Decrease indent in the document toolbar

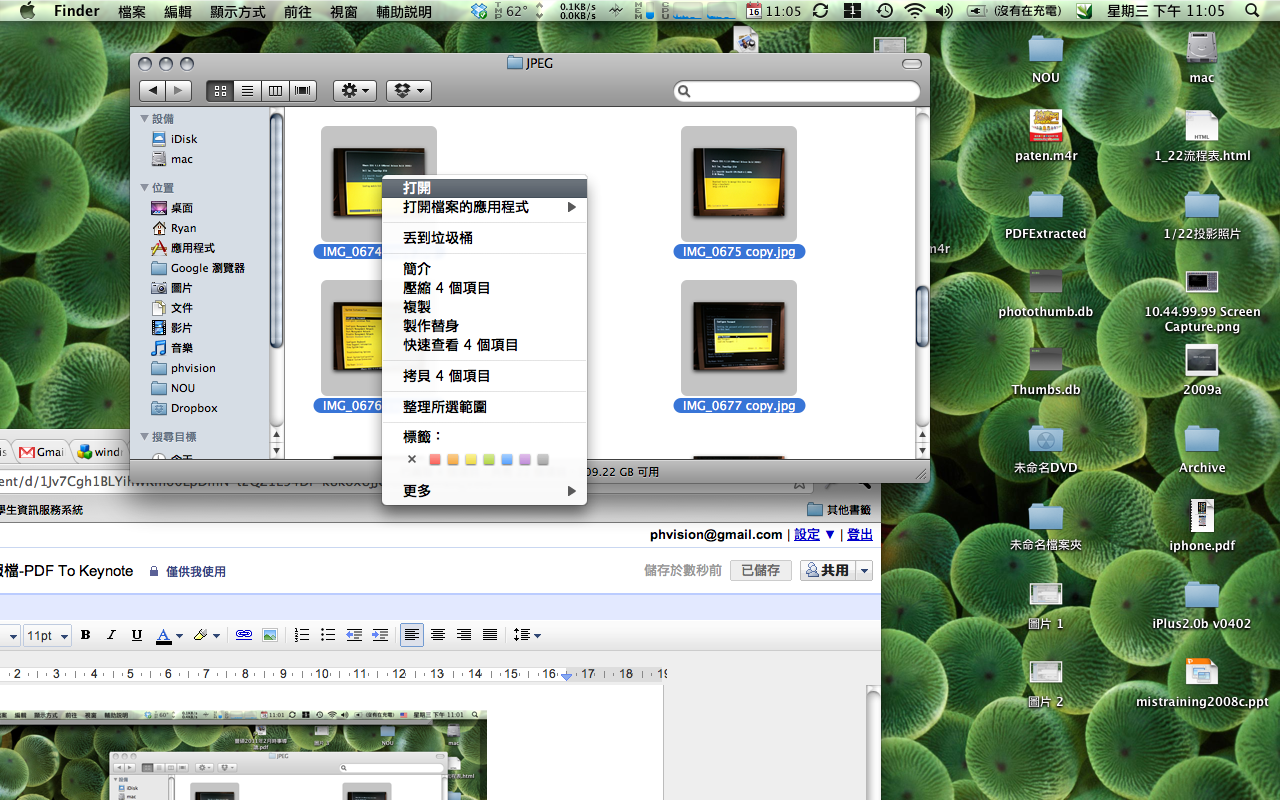354,635
